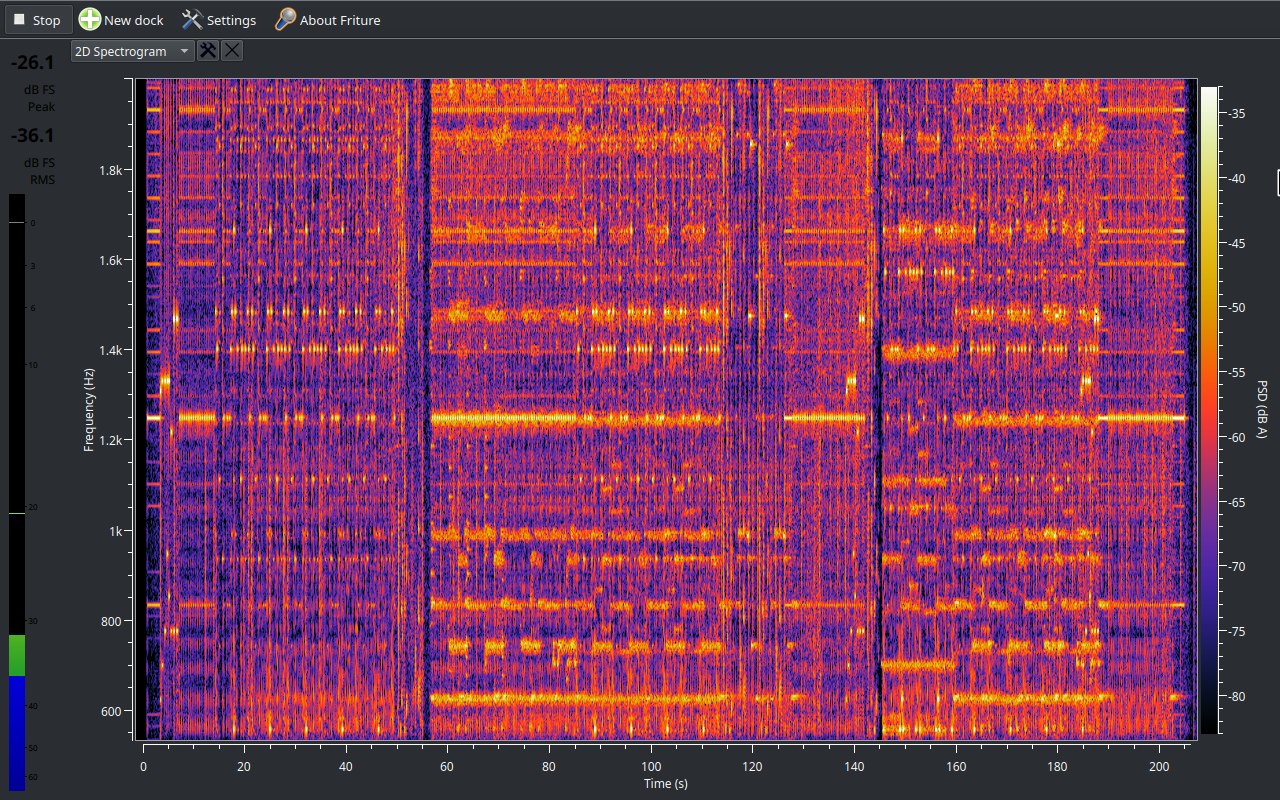Image resolution: width=1280 pixels, height=800 pixels.
Task: Click the New dock text label
Action: 133,20
